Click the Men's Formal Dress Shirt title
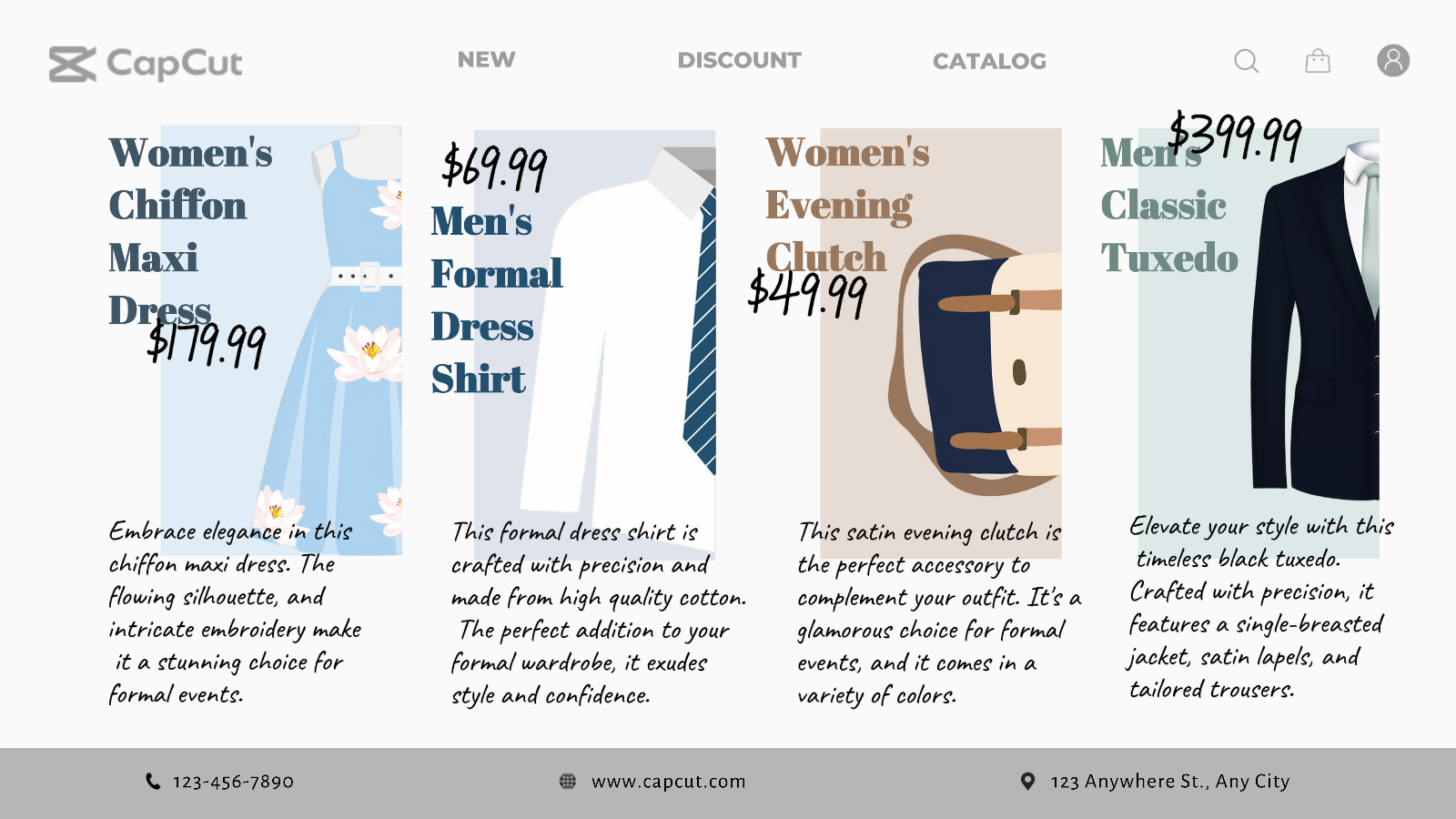The height and width of the screenshot is (819, 1456). (x=496, y=300)
